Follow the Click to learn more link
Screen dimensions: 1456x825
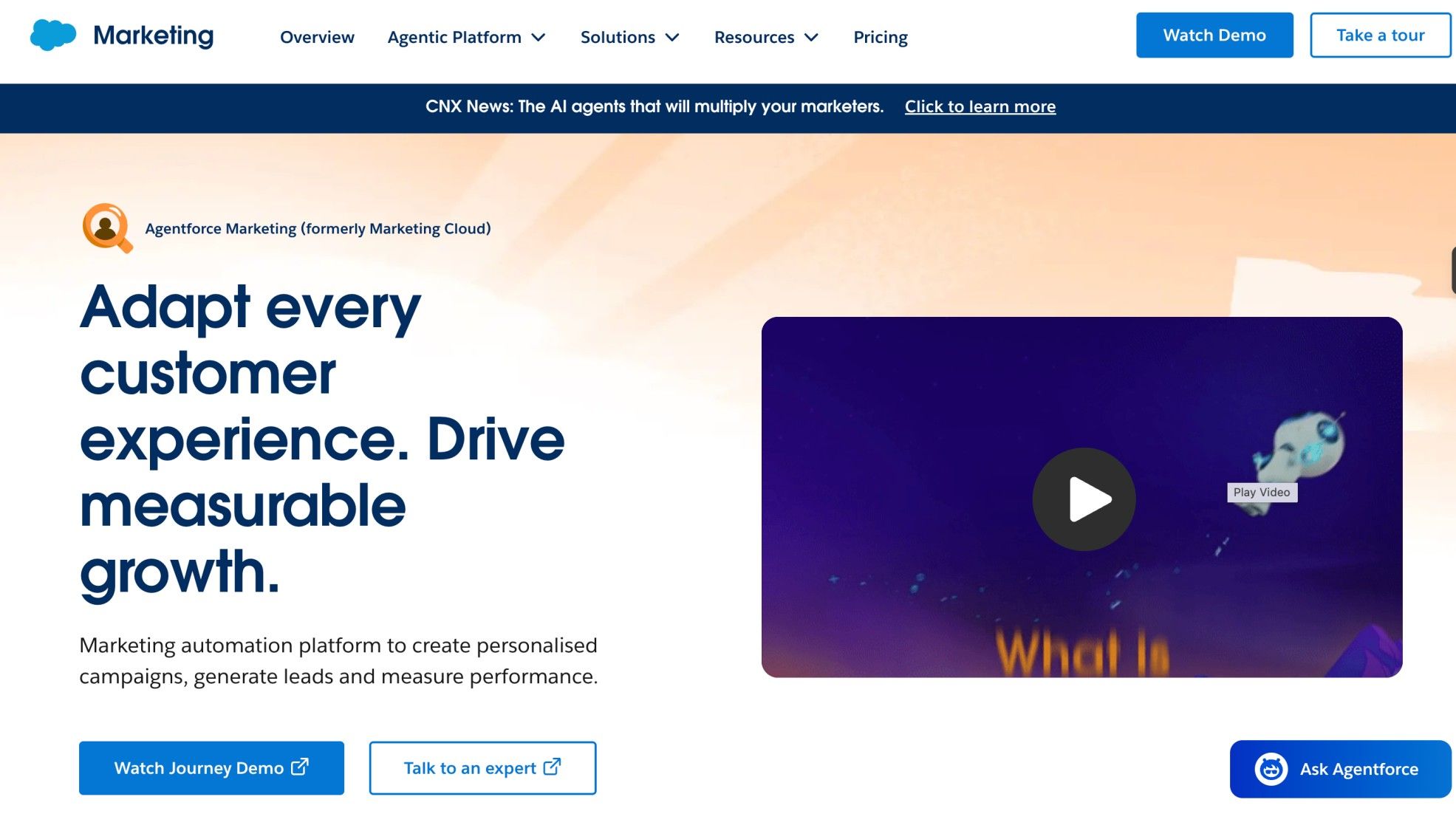[980, 106]
